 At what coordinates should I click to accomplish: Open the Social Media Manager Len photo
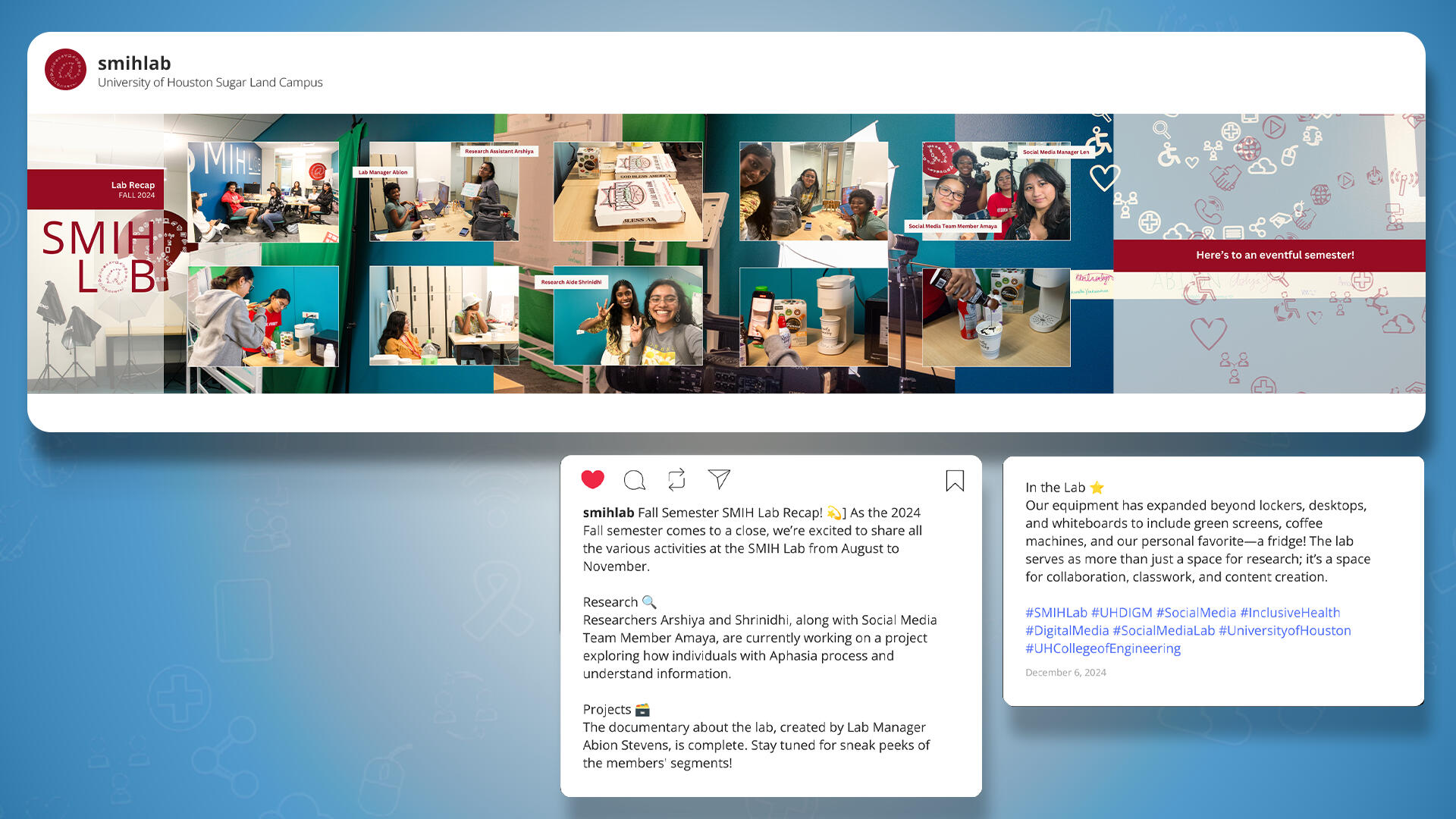996,192
